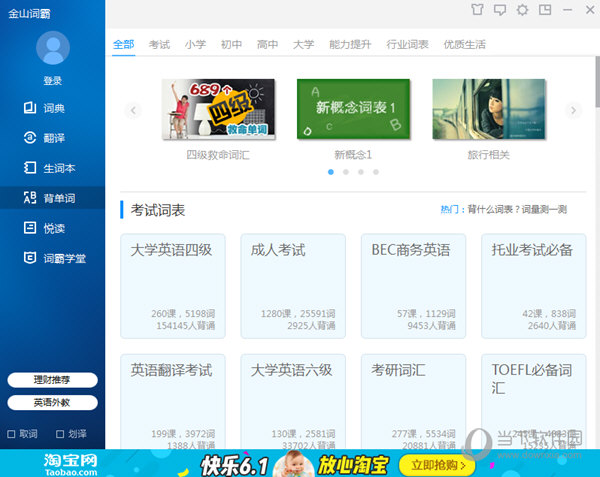
Task: Open the settings gear icon
Action: click(x=522, y=10)
